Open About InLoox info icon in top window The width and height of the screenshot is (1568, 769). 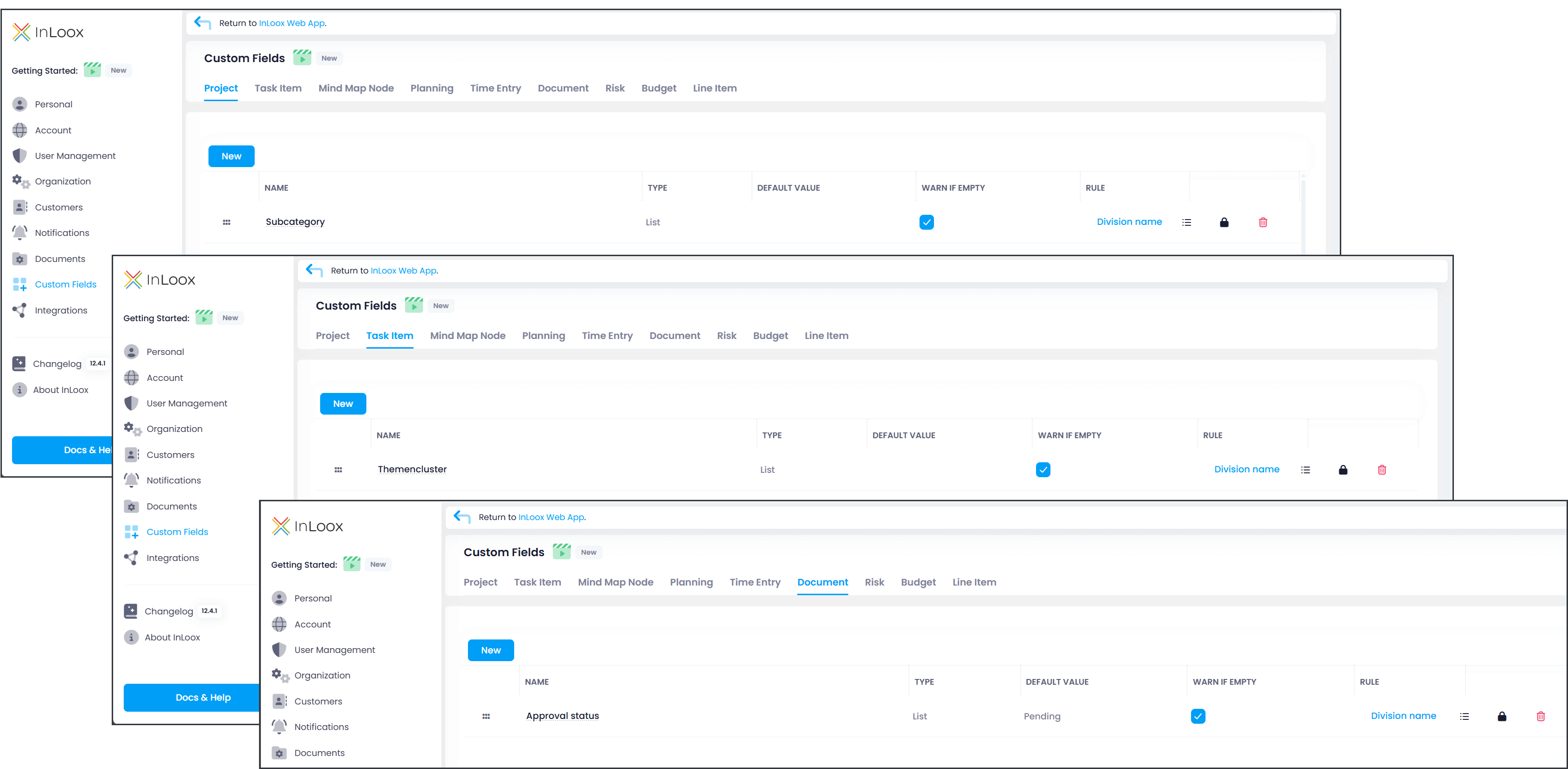click(x=19, y=390)
